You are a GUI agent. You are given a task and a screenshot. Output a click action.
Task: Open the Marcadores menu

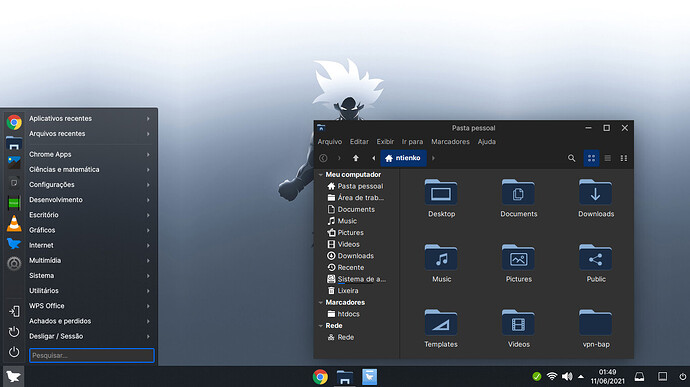450,142
